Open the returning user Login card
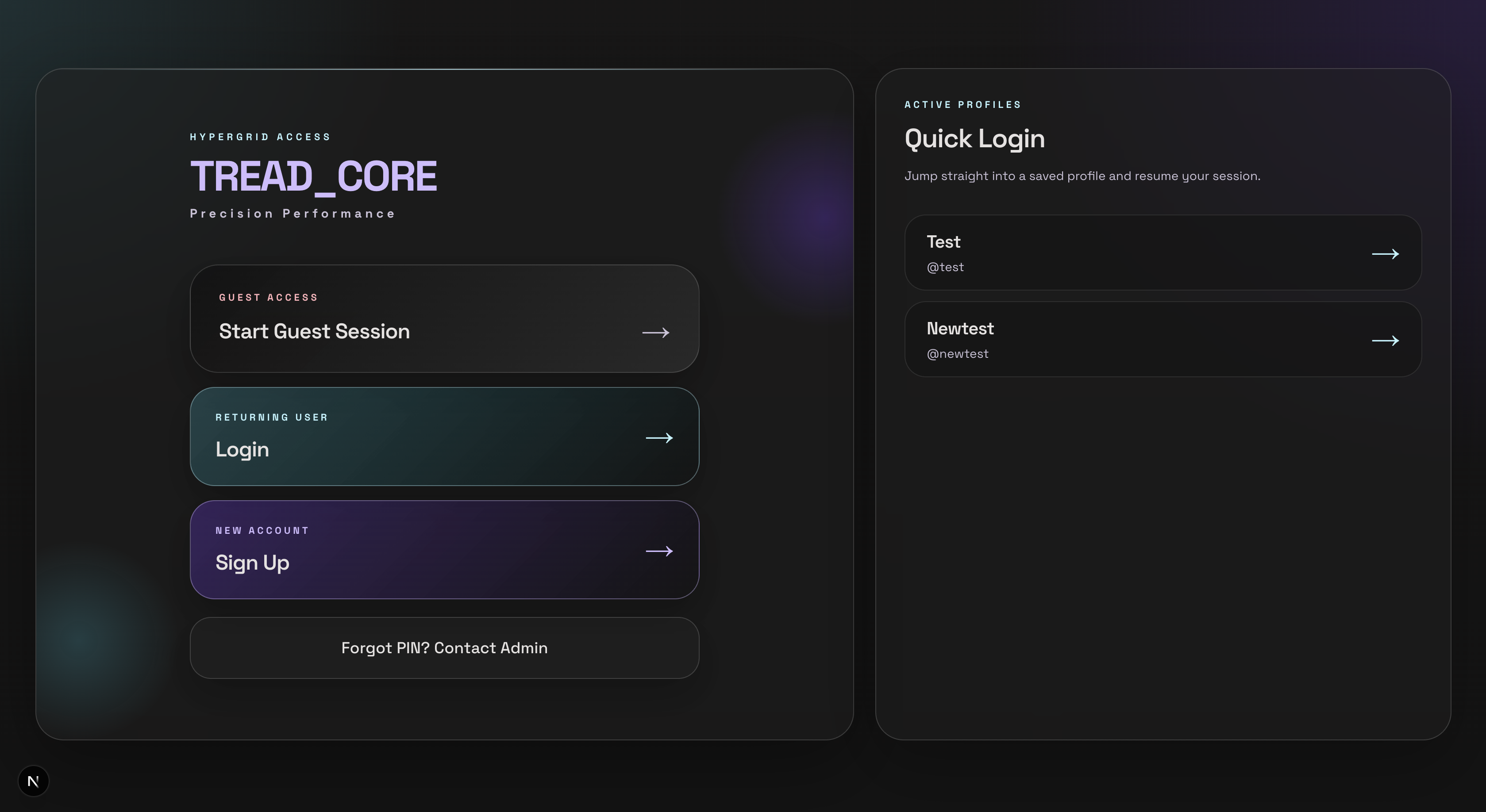 (444, 437)
